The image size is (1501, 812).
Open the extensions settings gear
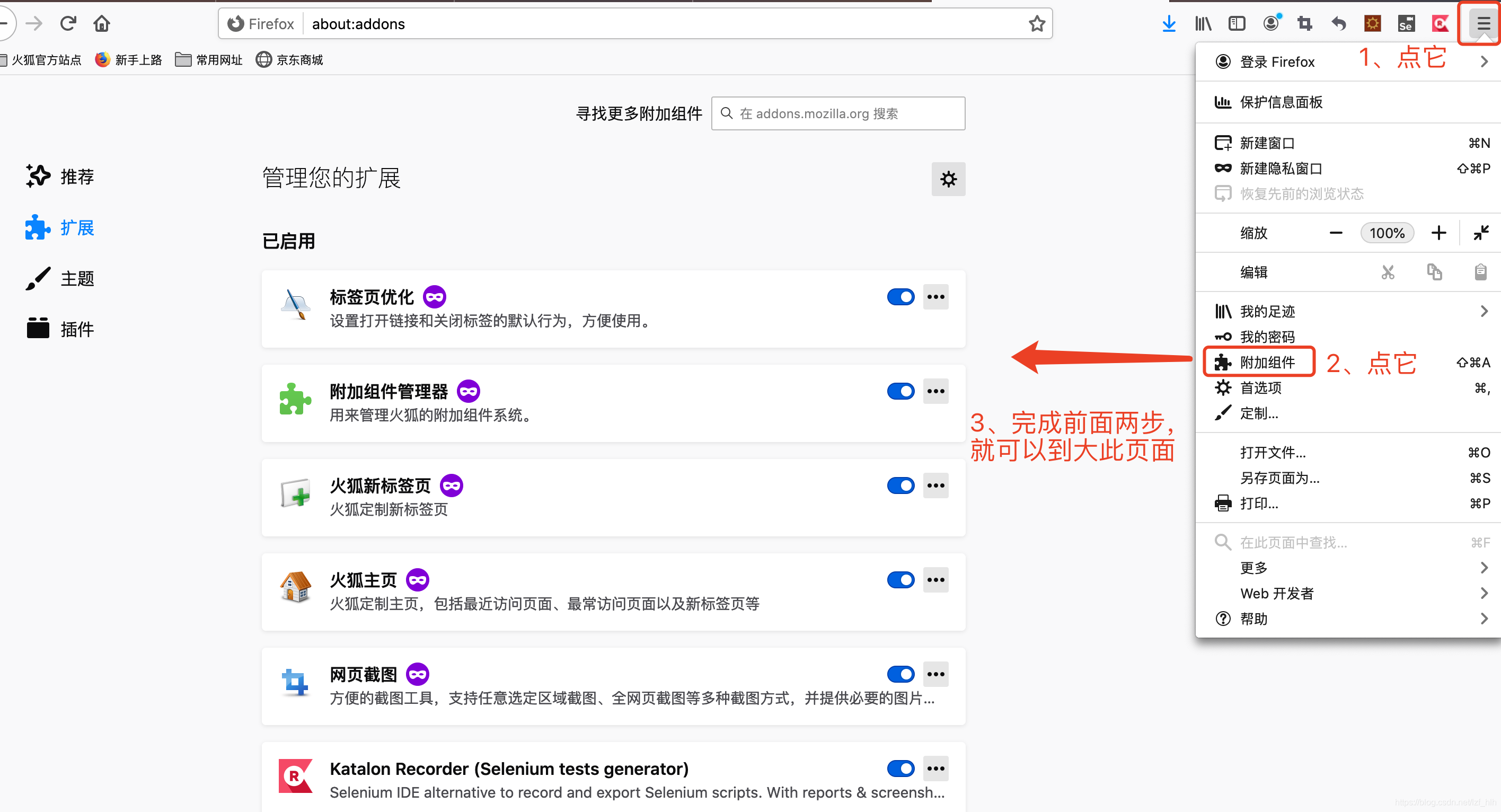coord(948,179)
